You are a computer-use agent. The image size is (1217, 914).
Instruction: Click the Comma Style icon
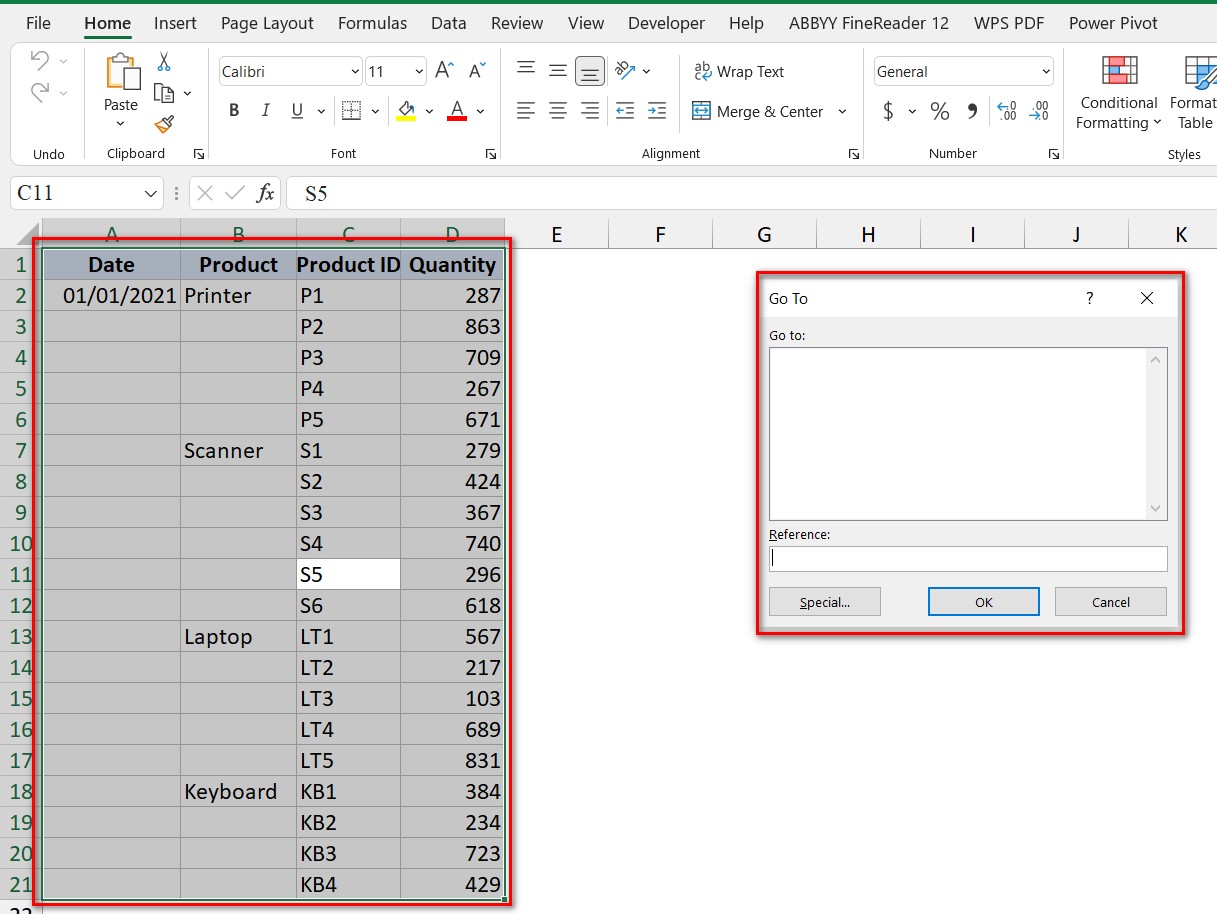[971, 112]
